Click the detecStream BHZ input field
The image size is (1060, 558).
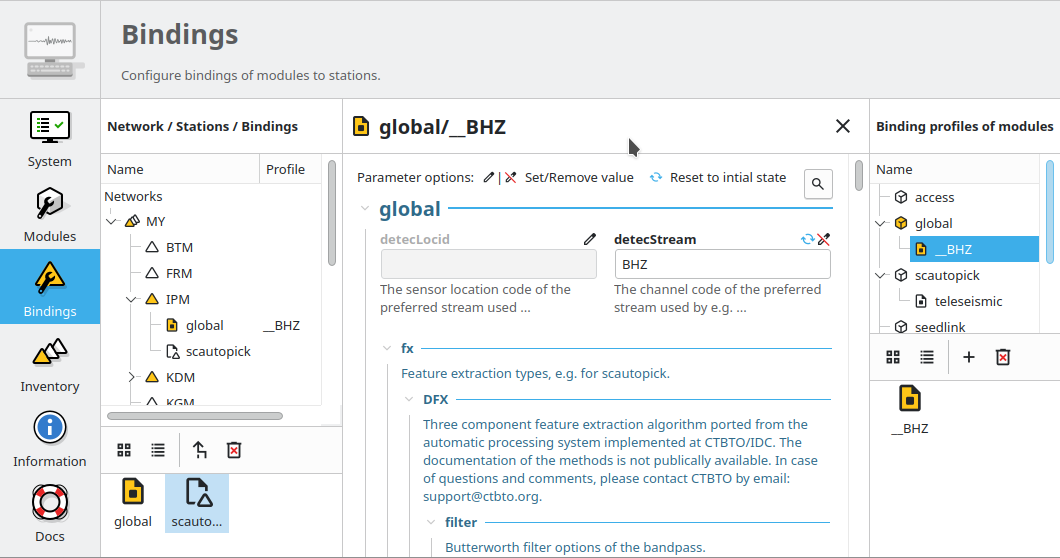(722, 264)
